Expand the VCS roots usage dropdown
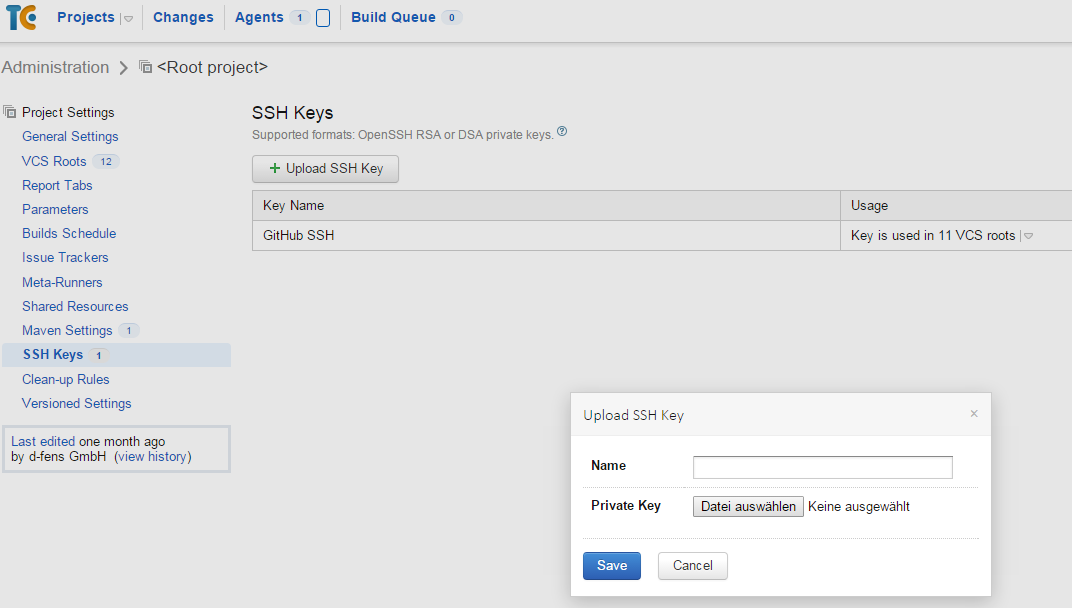The height and width of the screenshot is (608, 1072). (x=1028, y=236)
